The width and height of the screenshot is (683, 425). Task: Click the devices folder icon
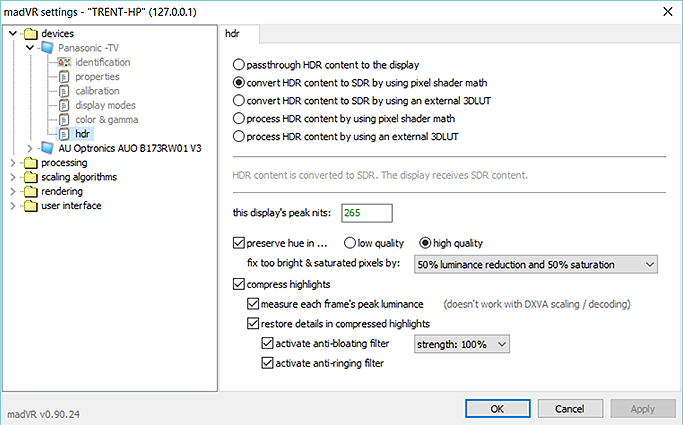click(x=30, y=34)
